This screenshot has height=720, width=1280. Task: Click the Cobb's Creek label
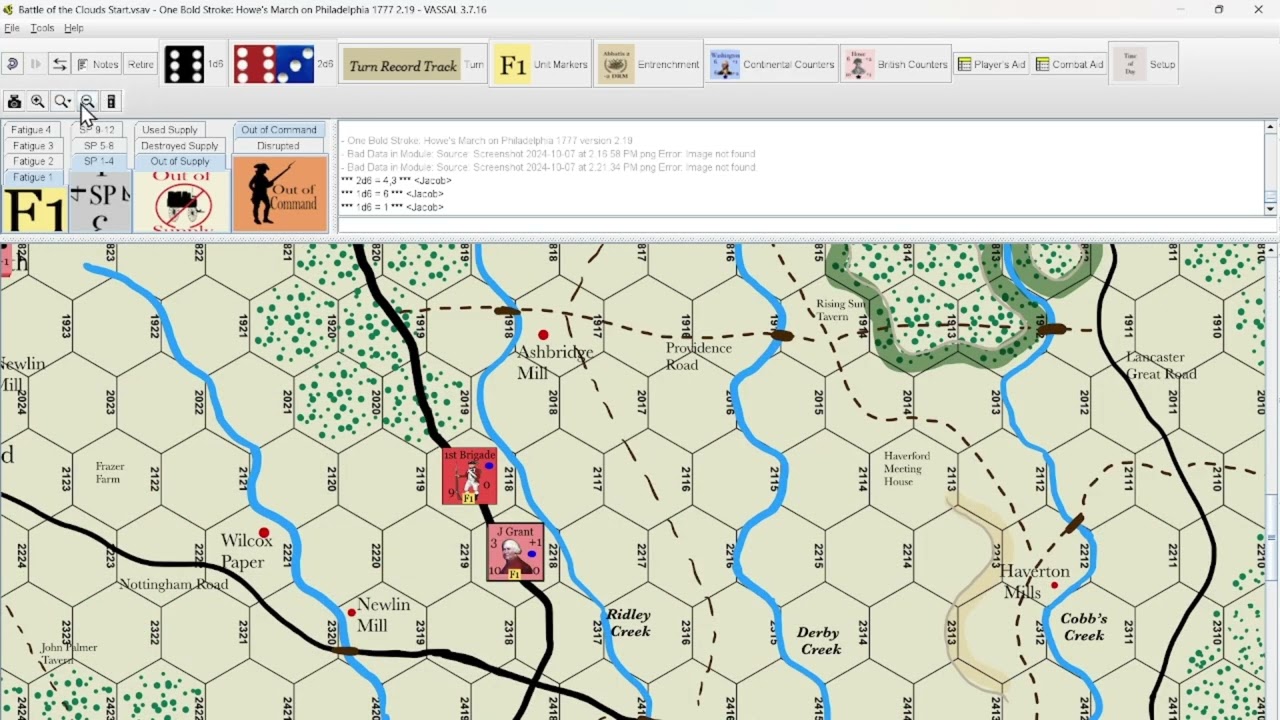1084,627
